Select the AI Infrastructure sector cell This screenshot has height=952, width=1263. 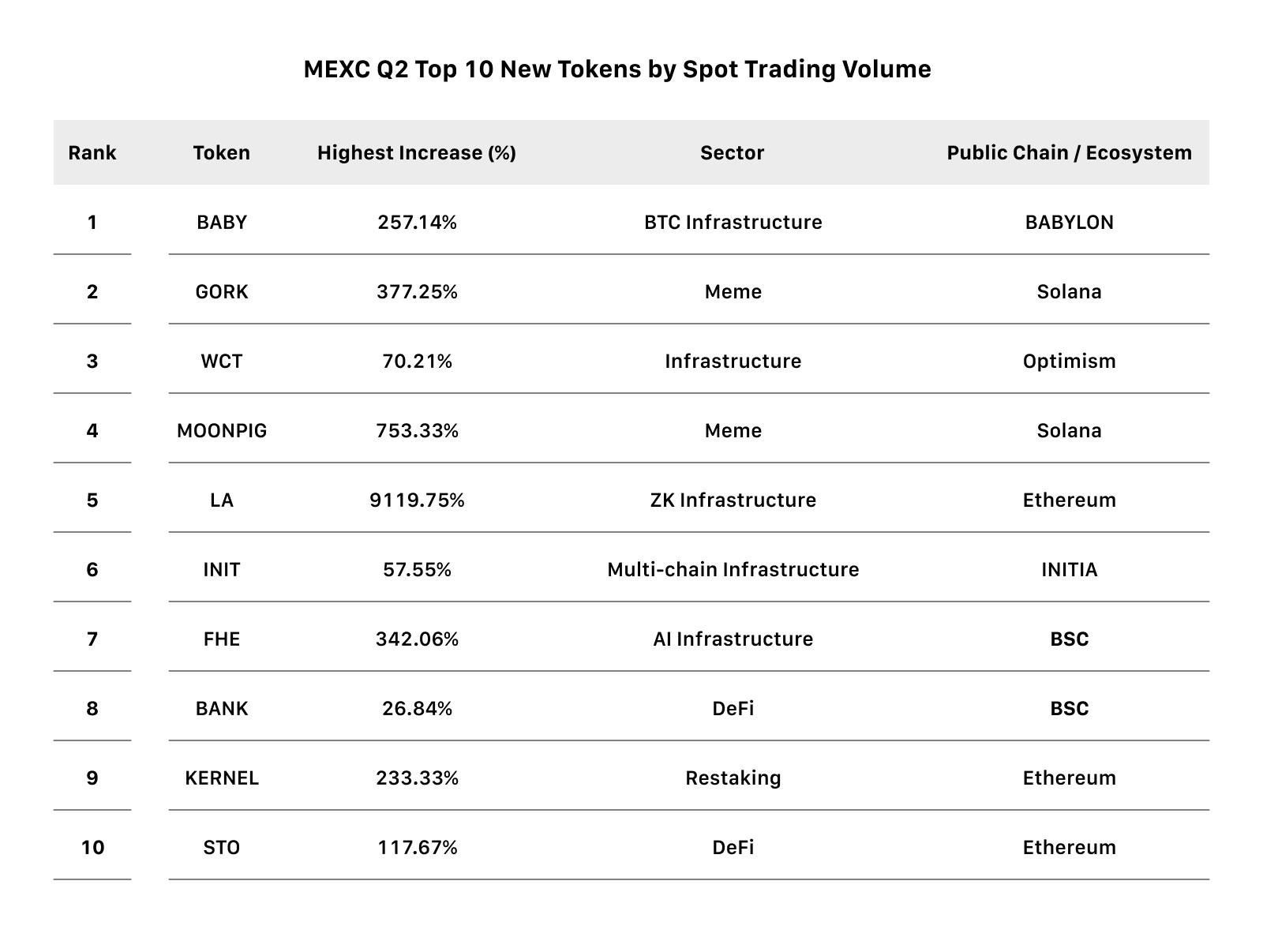[x=733, y=639]
